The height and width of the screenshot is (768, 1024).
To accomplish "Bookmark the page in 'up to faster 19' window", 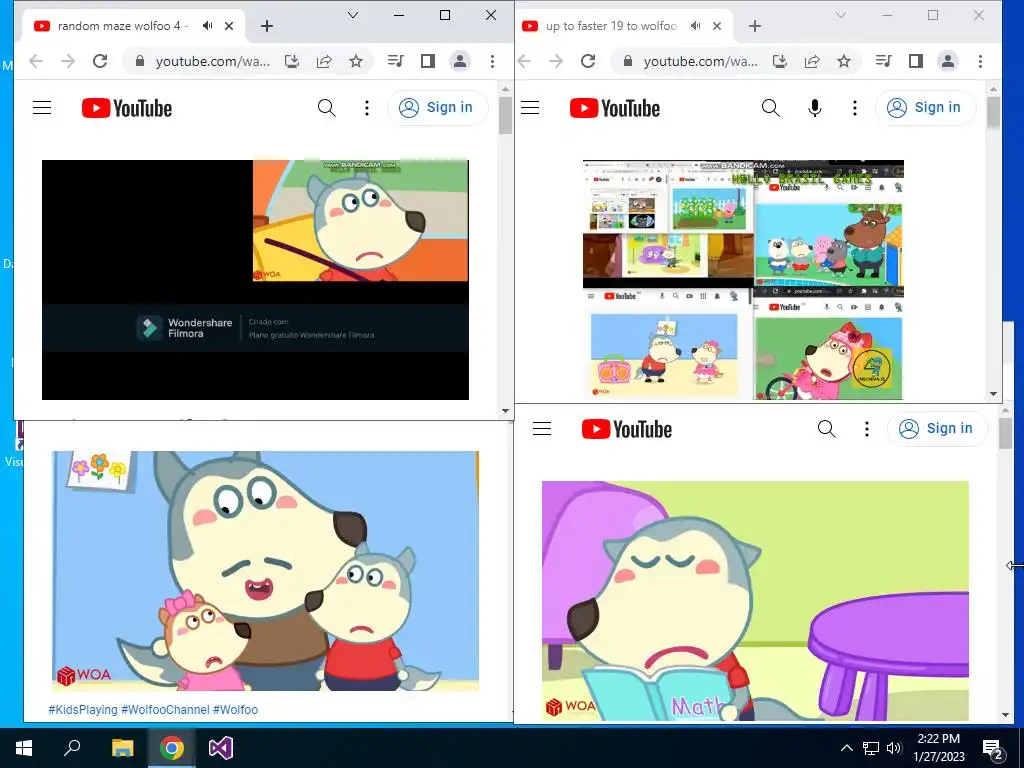I will click(844, 61).
